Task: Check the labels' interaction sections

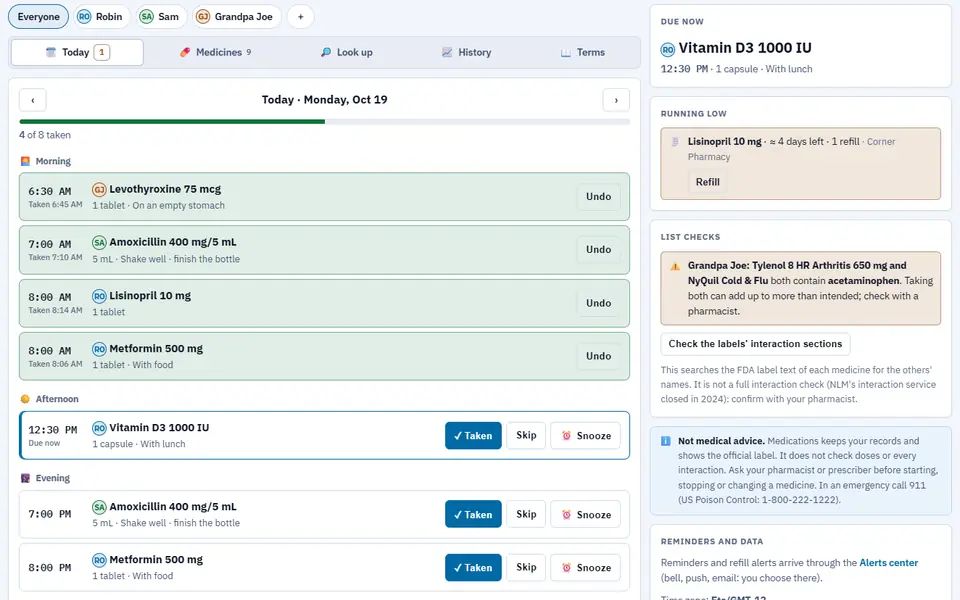Action: click(755, 344)
